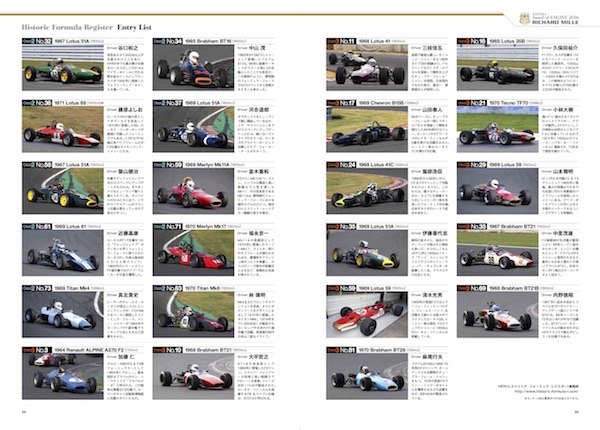The width and height of the screenshot is (600, 430).
Task: Click driver name 藤原よしお
Action: 130,109
